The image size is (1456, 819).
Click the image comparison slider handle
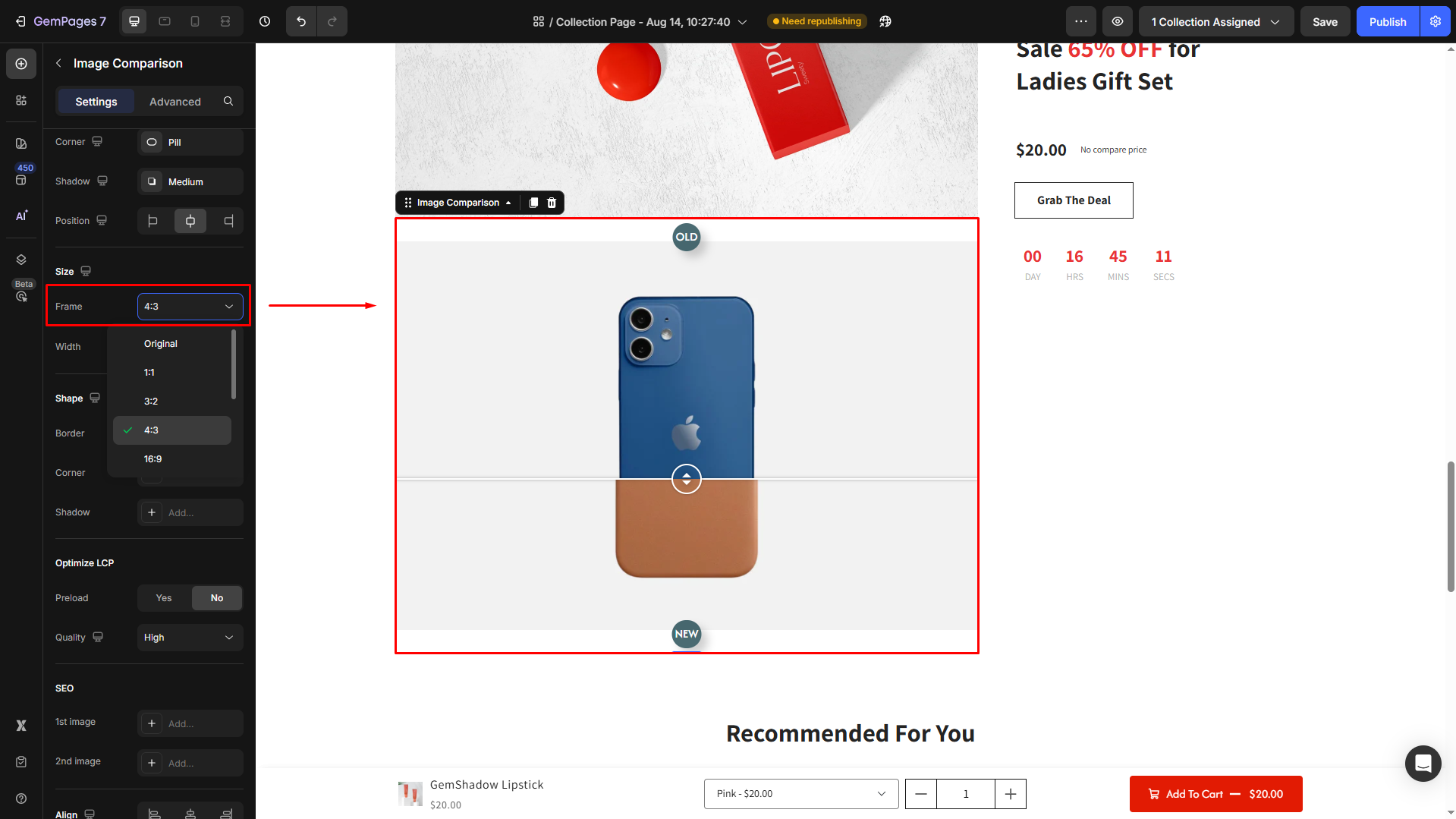[687, 479]
